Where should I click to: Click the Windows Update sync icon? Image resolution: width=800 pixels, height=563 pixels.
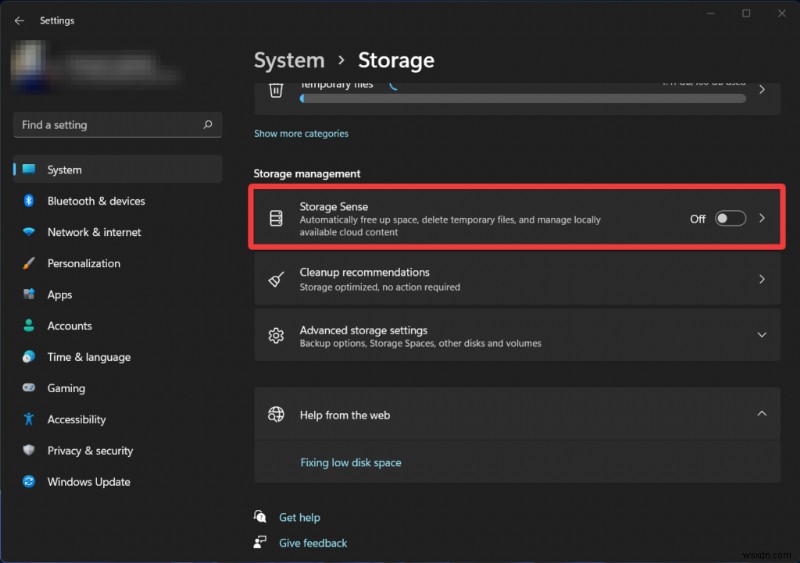29,481
